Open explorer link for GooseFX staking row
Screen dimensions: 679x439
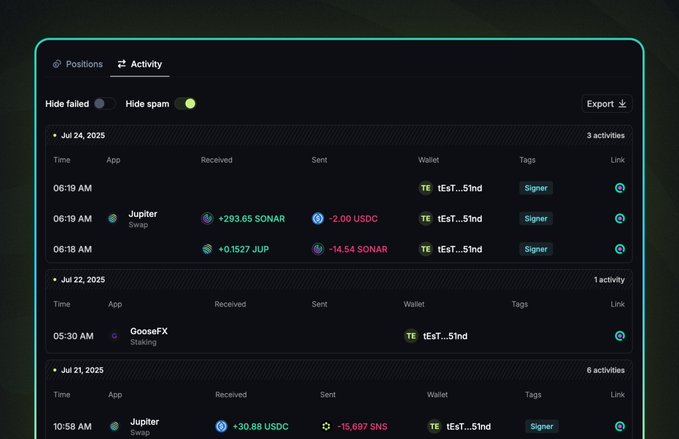(x=620, y=336)
